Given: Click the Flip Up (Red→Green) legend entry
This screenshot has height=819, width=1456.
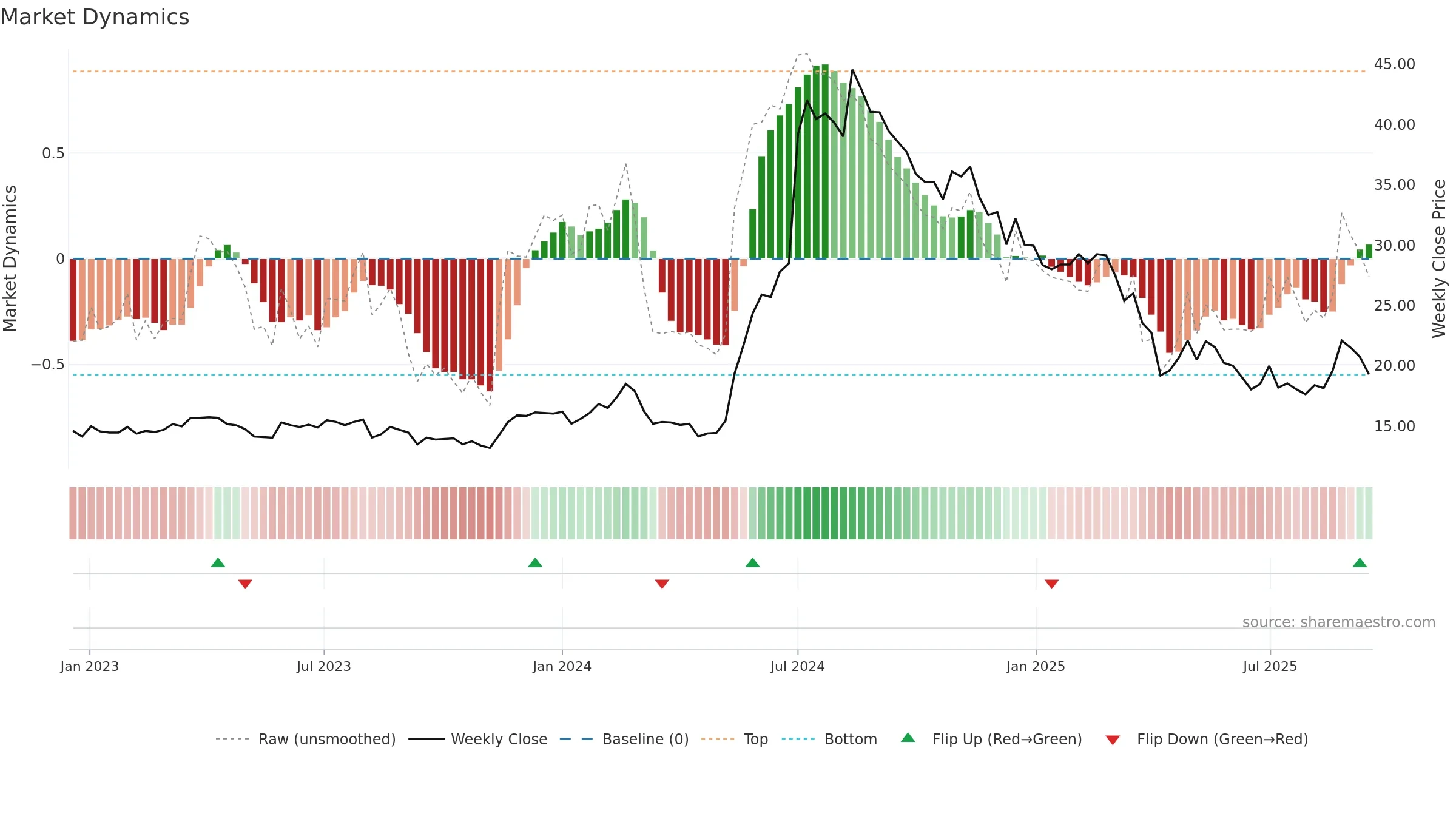Looking at the screenshot, I should pos(991,739).
